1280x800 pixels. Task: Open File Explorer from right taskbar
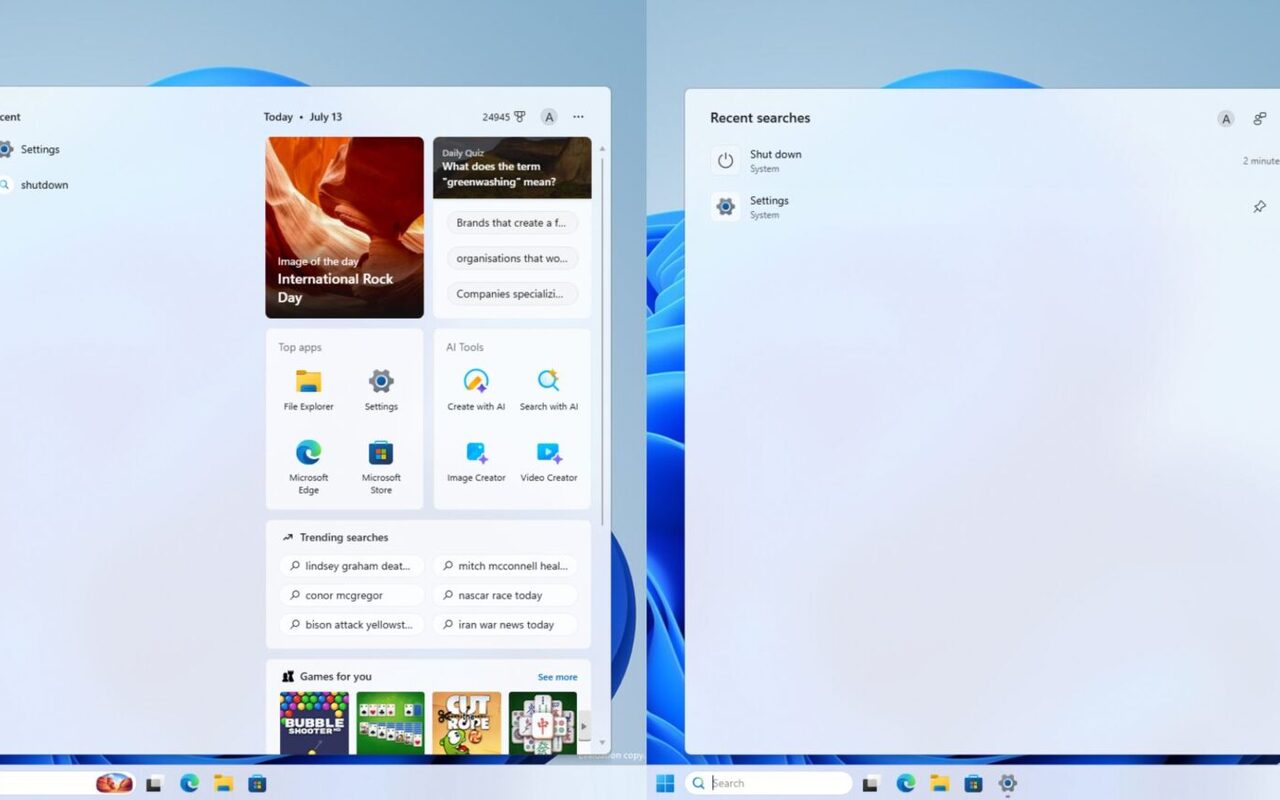(940, 783)
